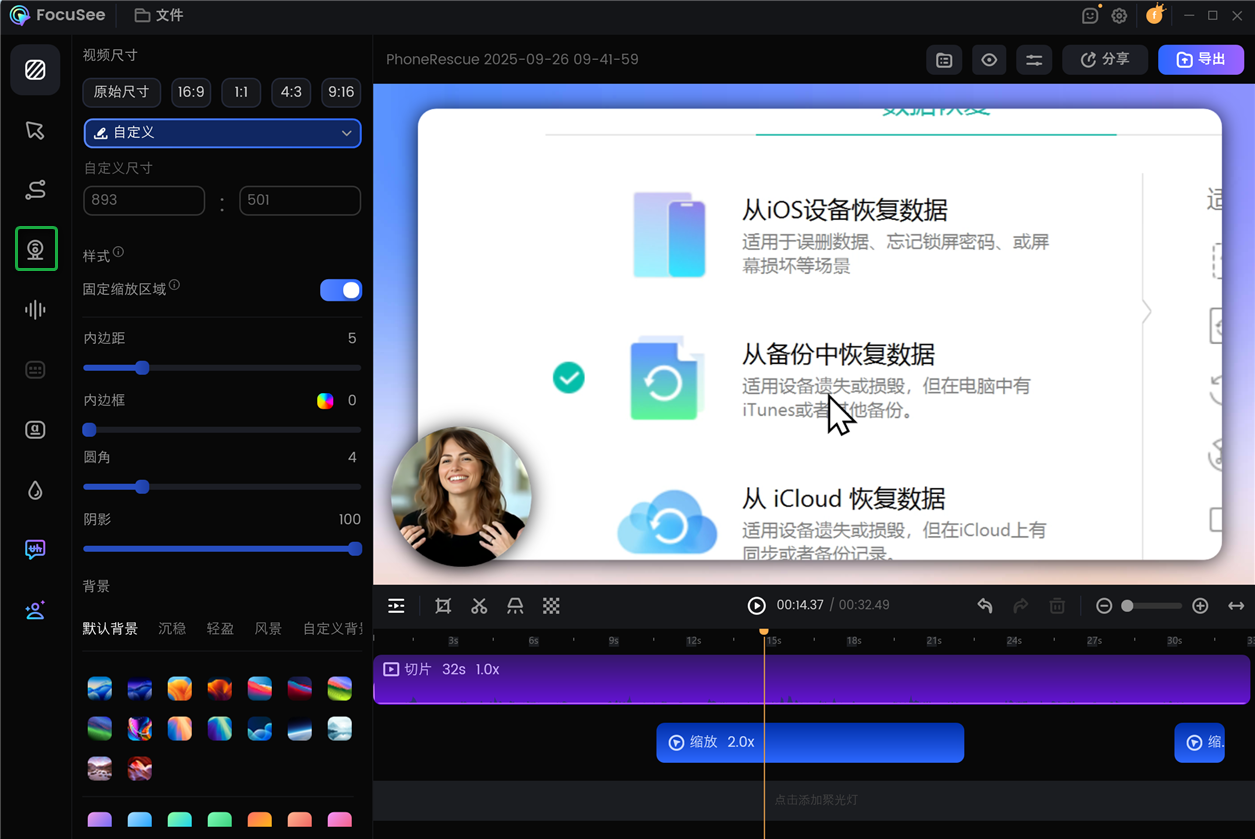Expand the 自定义 size dropdown
Image resolution: width=1255 pixels, height=839 pixels.
coord(222,133)
